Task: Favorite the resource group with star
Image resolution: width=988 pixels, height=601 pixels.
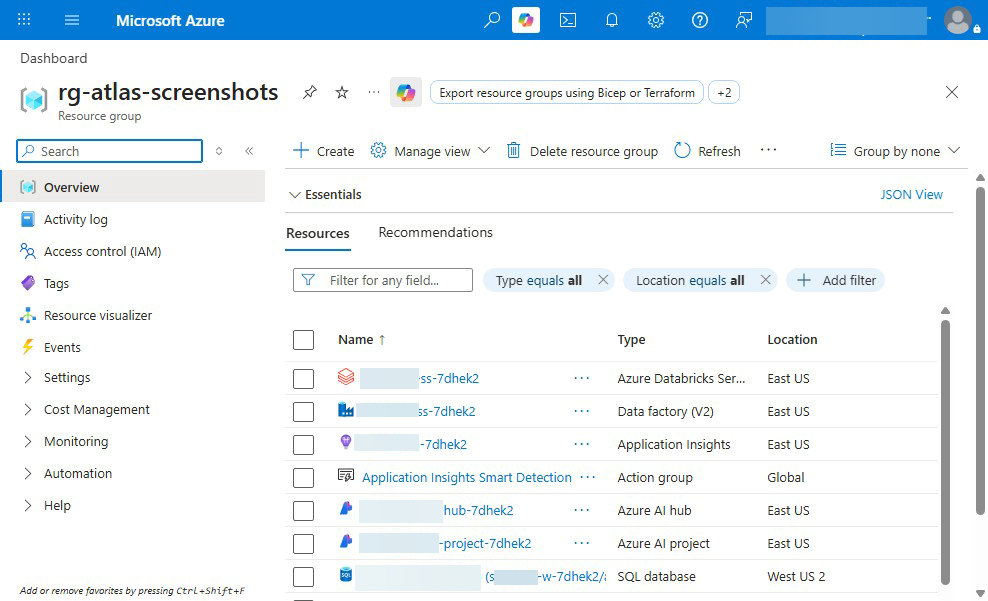Action: [x=342, y=93]
